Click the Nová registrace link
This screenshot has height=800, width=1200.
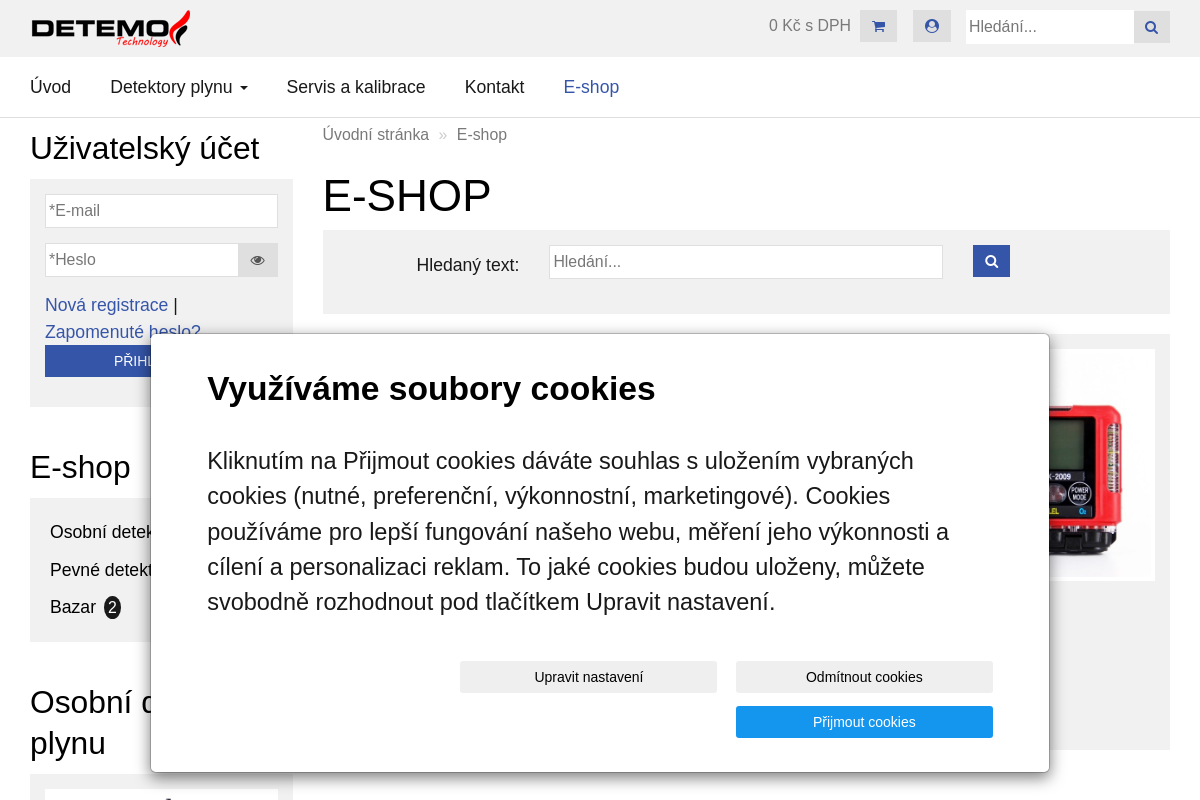coord(106,305)
